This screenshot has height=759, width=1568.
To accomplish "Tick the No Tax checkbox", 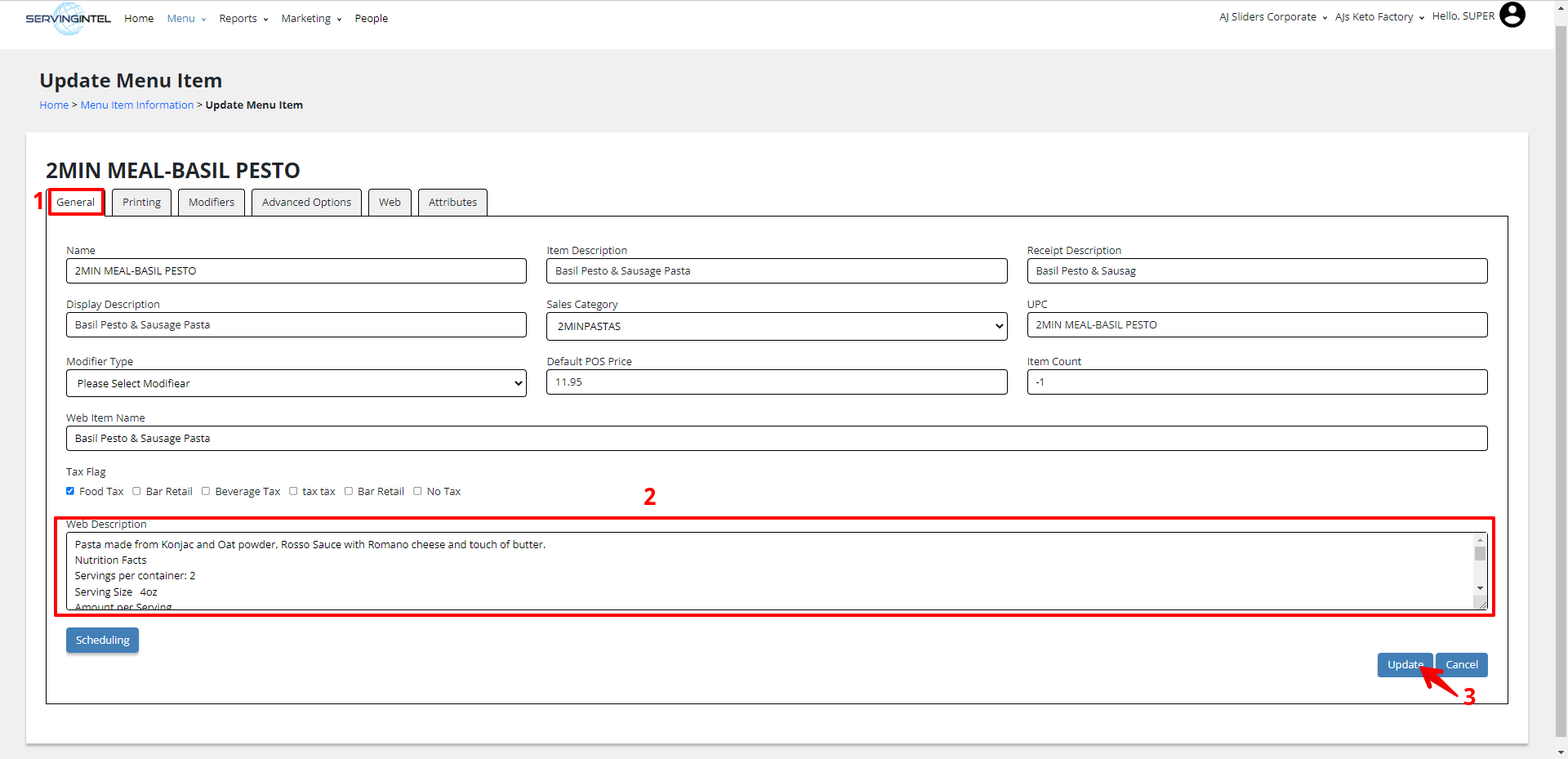I will (417, 491).
